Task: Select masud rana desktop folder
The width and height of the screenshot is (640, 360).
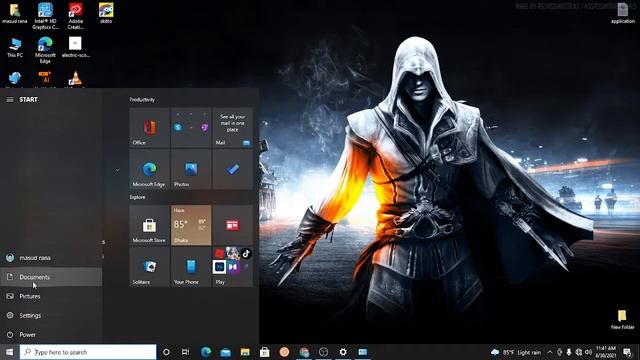Action: tap(15, 13)
